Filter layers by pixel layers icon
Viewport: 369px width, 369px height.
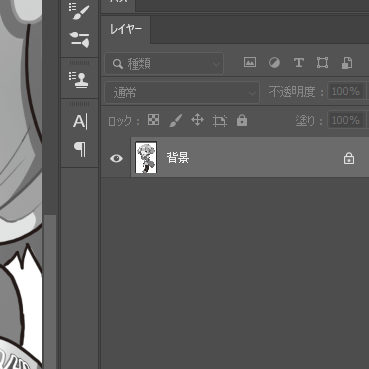250,62
